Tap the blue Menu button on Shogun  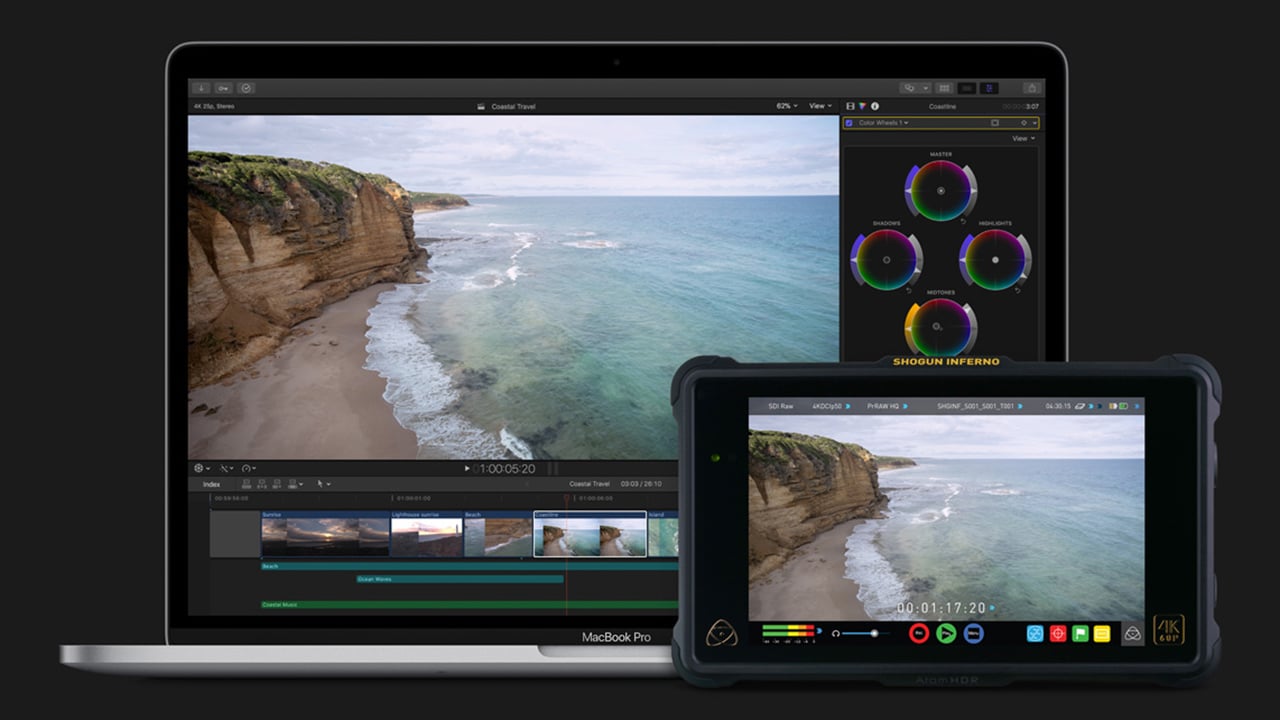point(973,633)
